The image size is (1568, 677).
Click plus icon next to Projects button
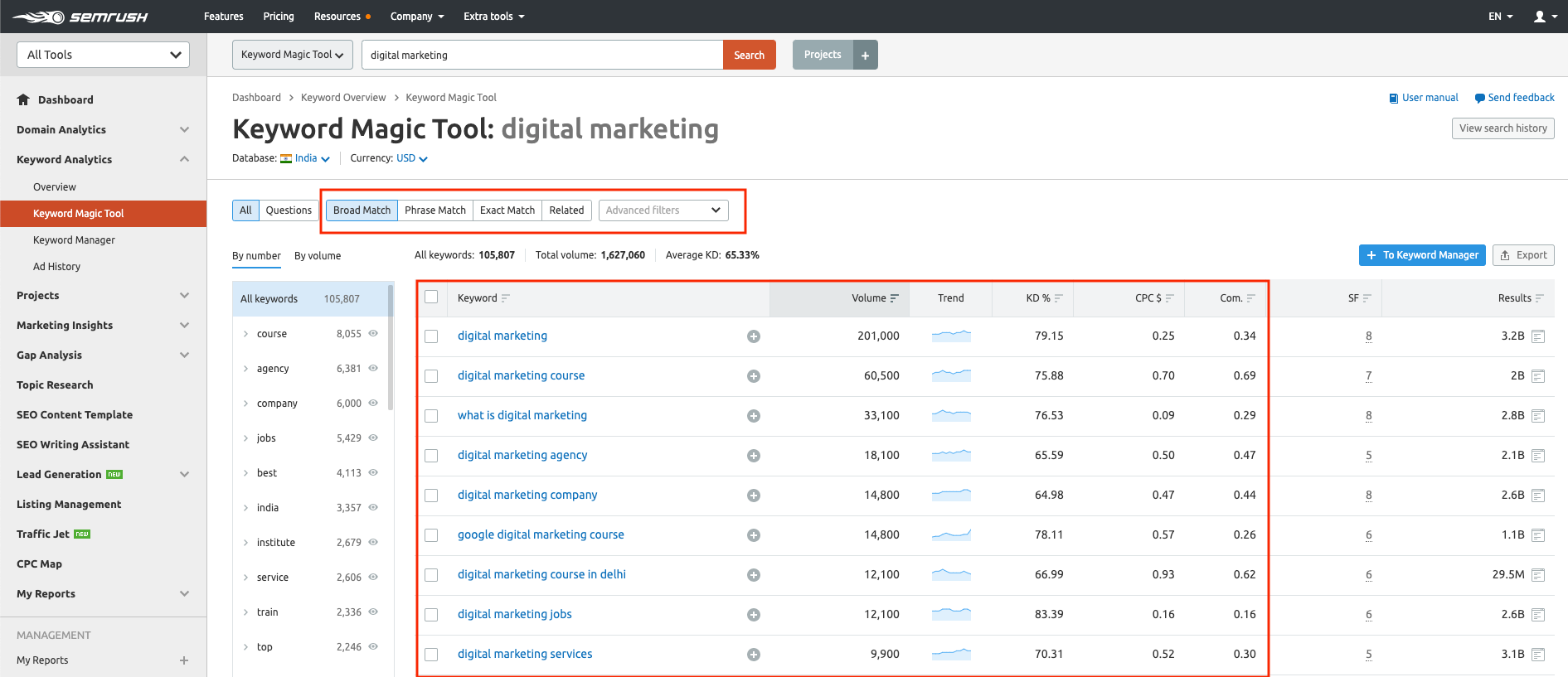pos(865,56)
